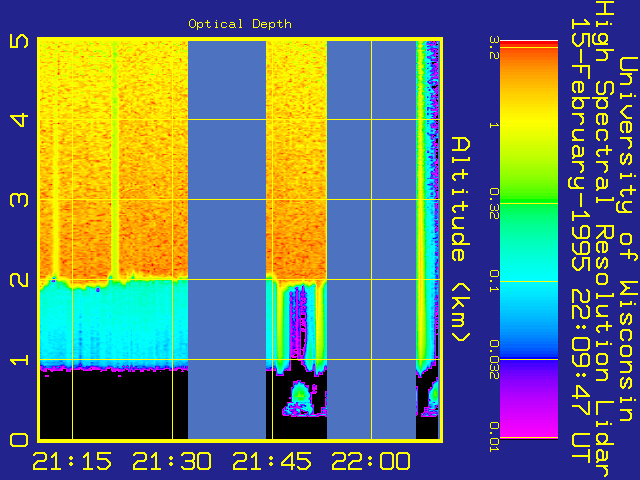Click the wide blue data gap after 21:30
The height and width of the screenshot is (480, 640).
point(227,240)
